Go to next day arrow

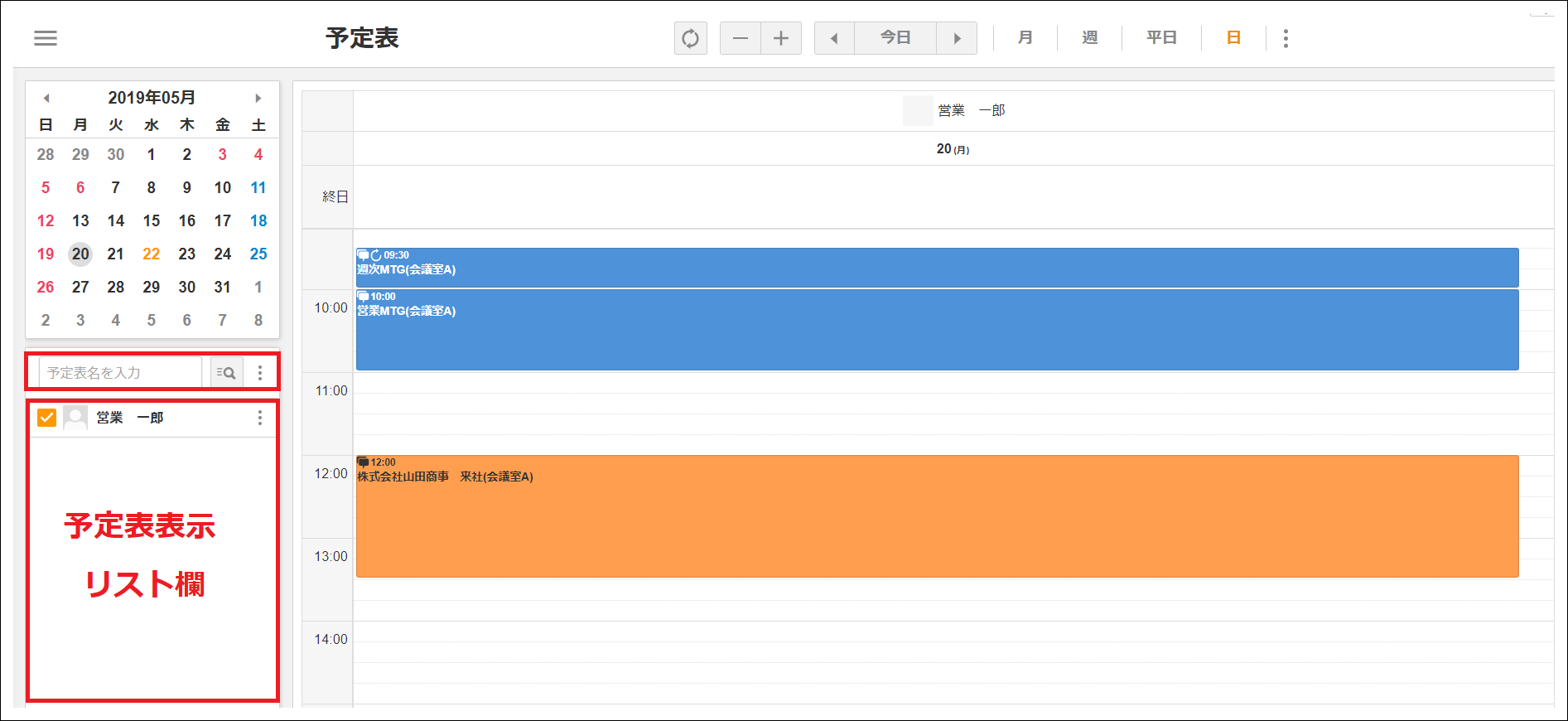[957, 38]
